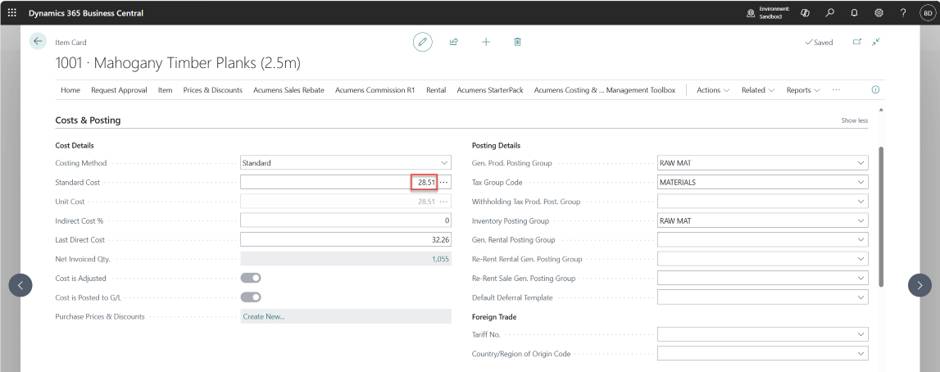Screen dimensions: 940x372
Task: Expand Withholding Tax Prod. Post. Group dropdown
Action: 861,201
